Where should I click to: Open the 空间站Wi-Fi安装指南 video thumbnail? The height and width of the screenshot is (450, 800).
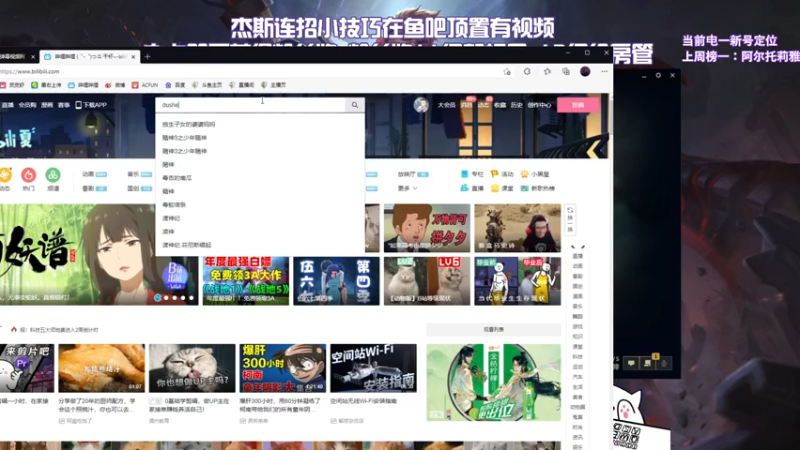click(x=373, y=368)
